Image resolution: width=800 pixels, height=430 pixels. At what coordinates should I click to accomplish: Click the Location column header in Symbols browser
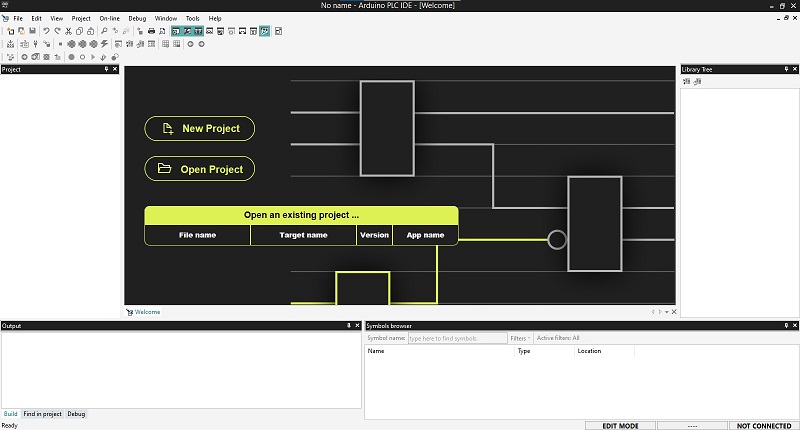pyautogui.click(x=604, y=351)
